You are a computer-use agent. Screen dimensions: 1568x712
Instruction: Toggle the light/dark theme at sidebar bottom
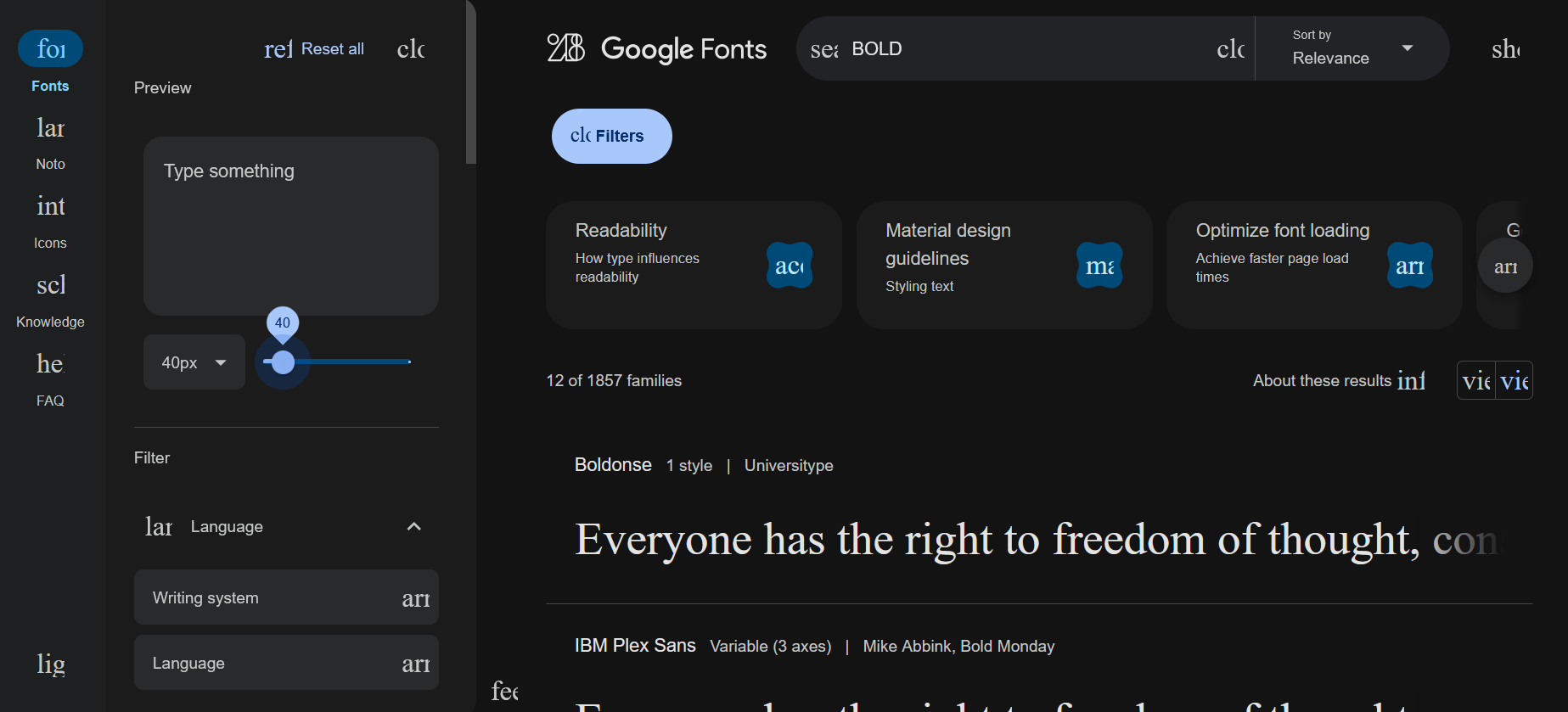[x=51, y=663]
